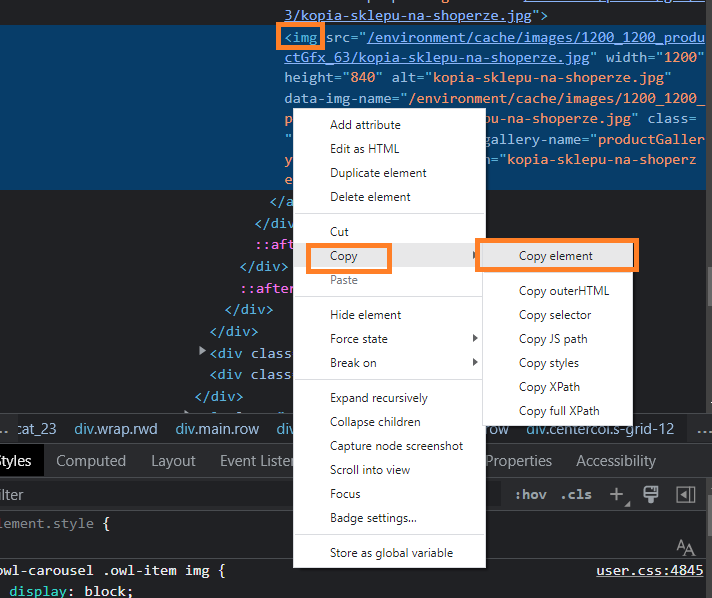Screen dimensions: 712x598
Task: Click Delete element in context menu
Action: [x=370, y=197]
